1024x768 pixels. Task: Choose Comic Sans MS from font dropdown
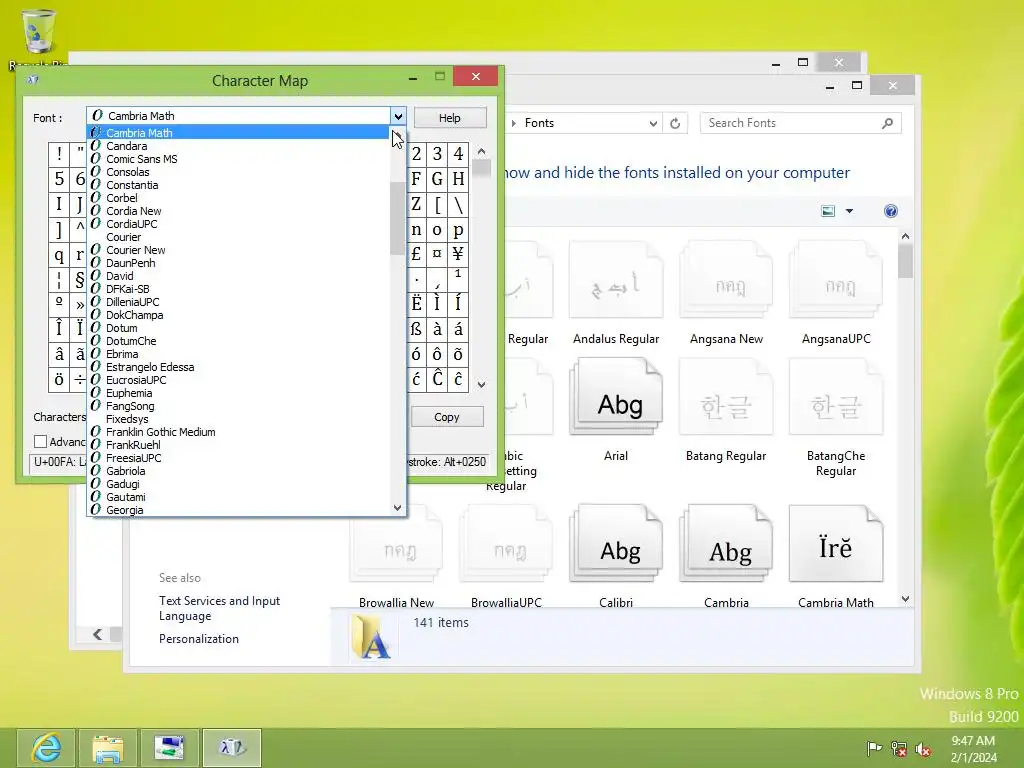click(x=239, y=159)
